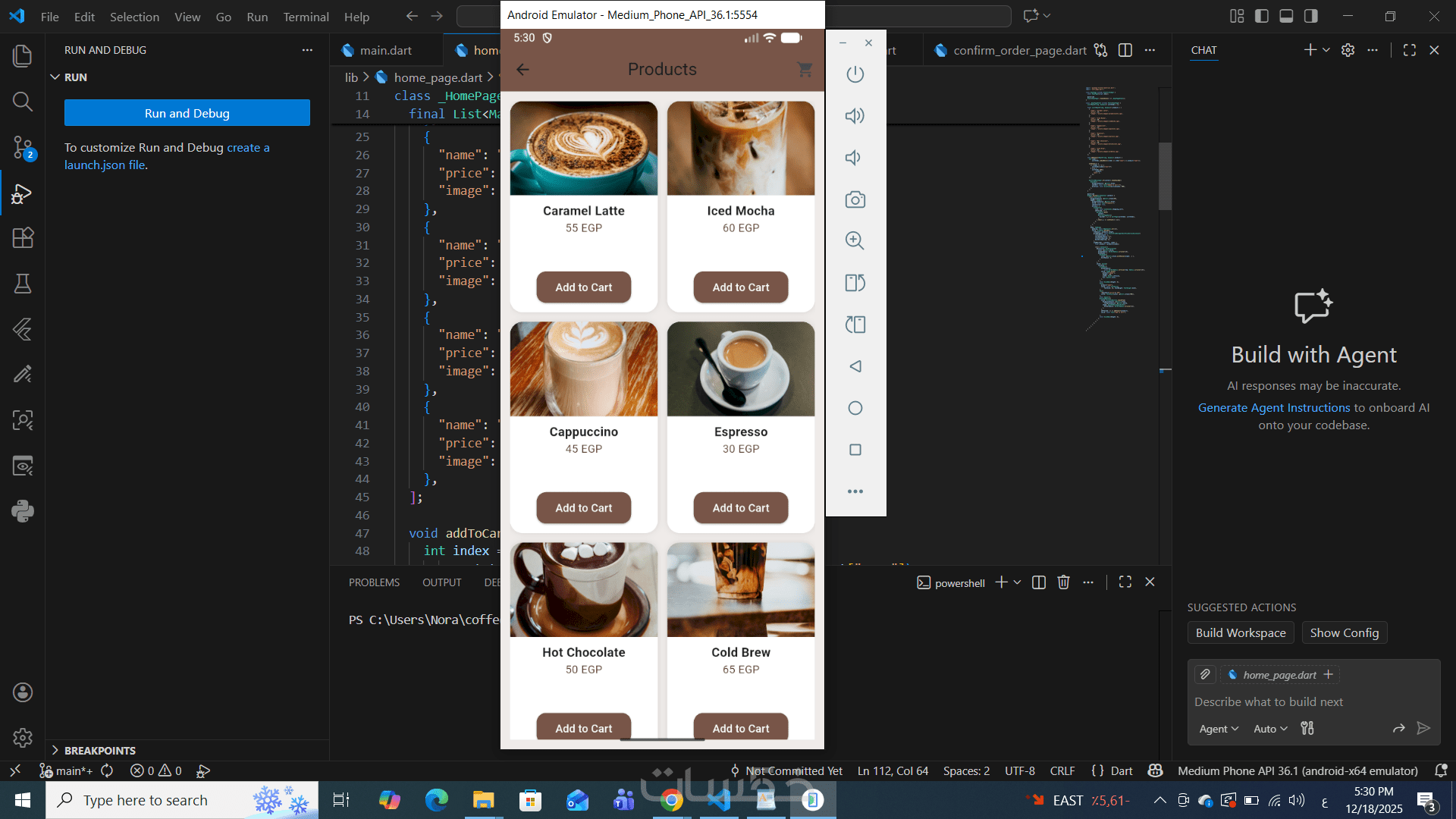Click emulator power button icon

(x=855, y=74)
